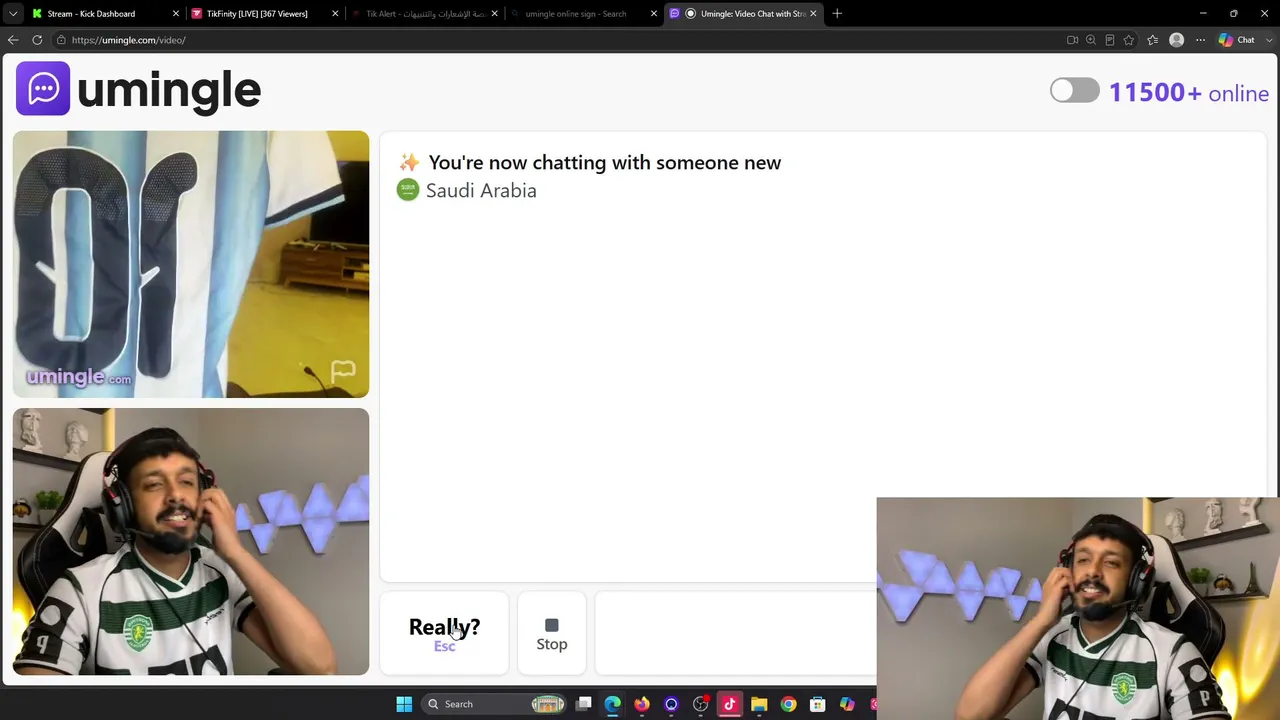Open Microsoft Store from the taskbar

point(817,704)
